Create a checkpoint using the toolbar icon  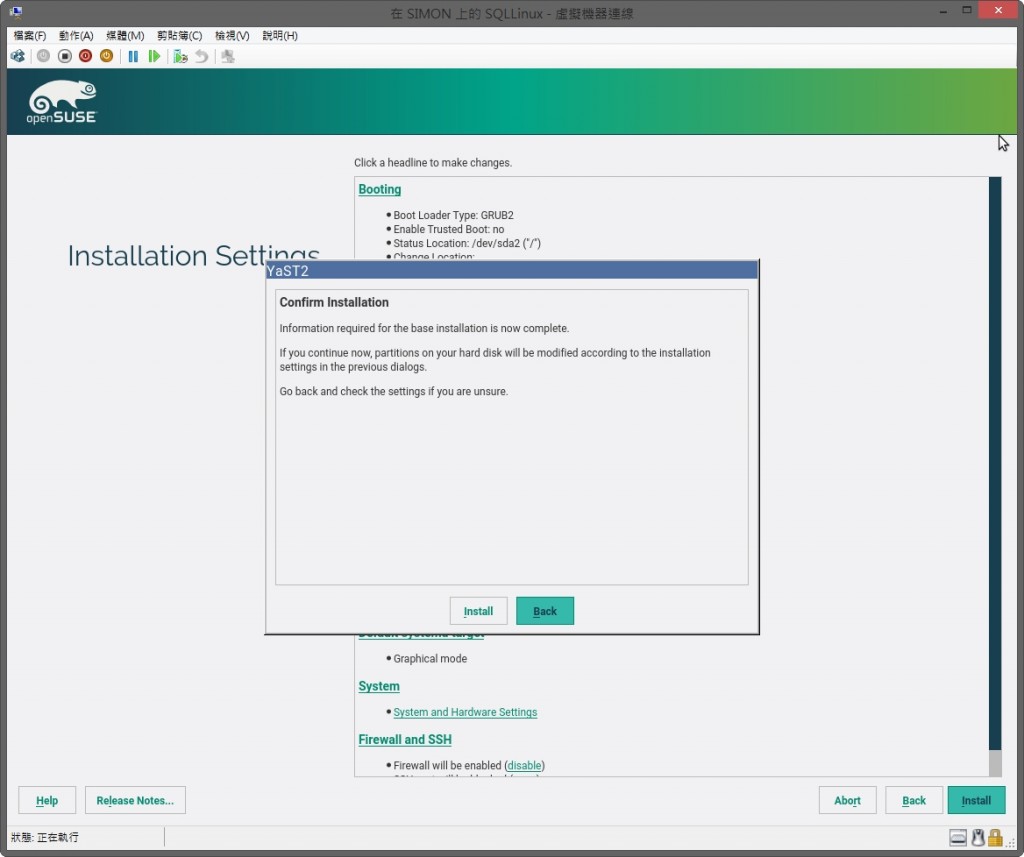[x=180, y=56]
